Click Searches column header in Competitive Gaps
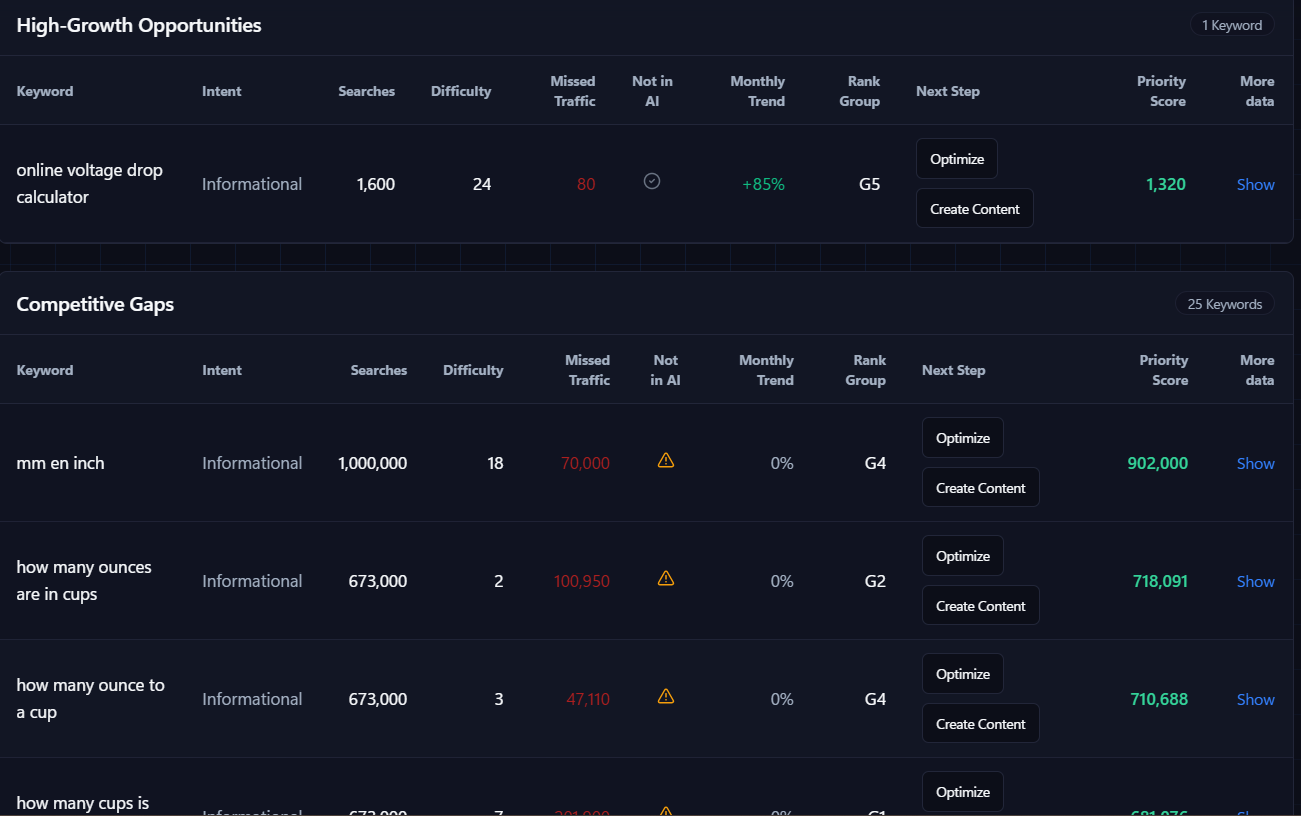 [x=379, y=370]
